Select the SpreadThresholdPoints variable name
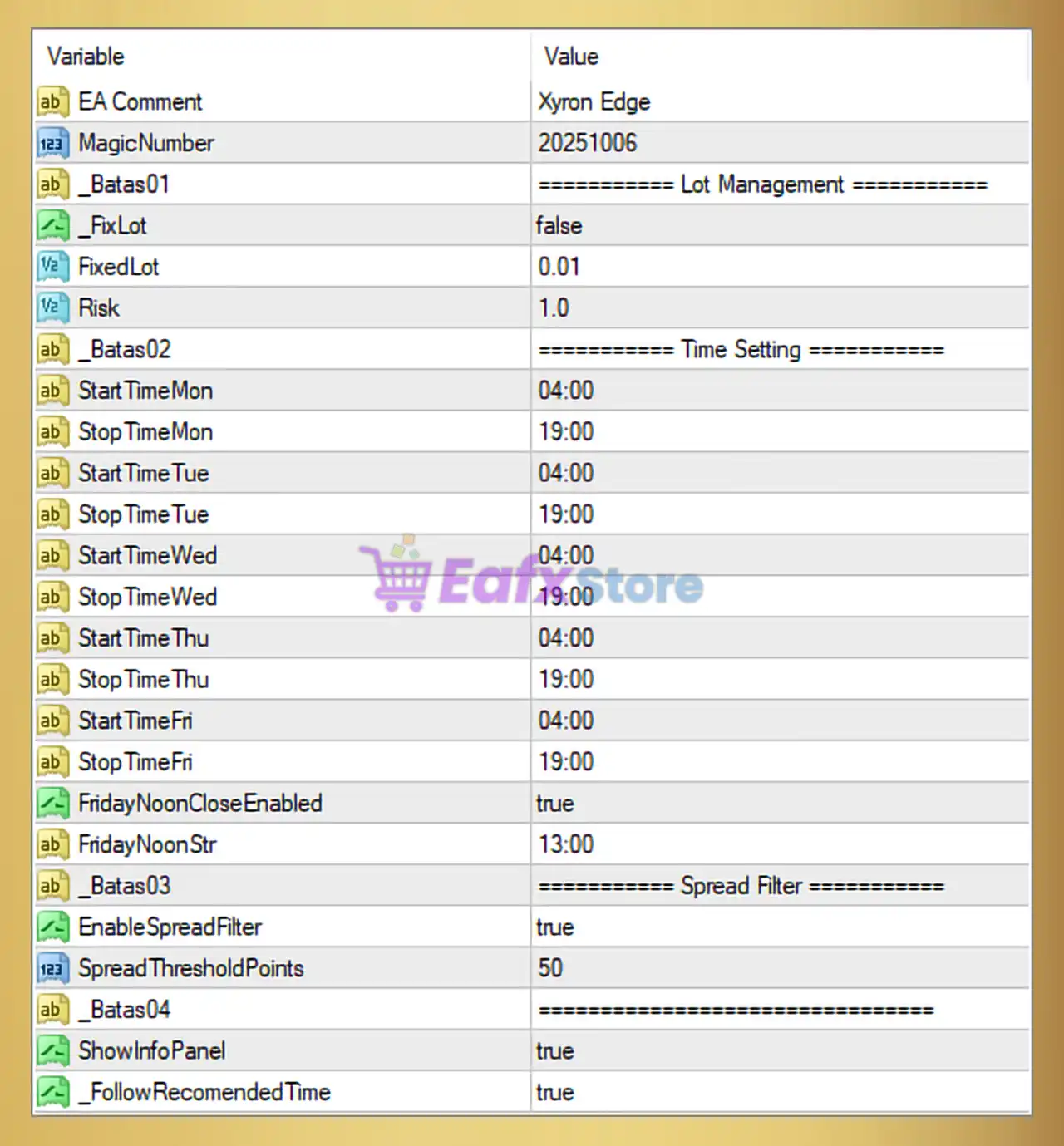Image resolution: width=1064 pixels, height=1146 pixels. [190, 968]
